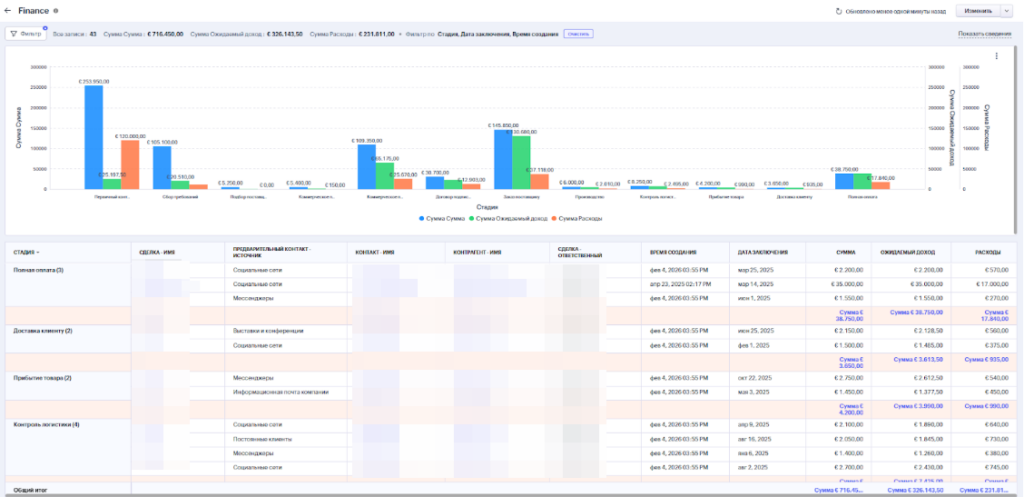Click the refresh icon near update status

click(x=838, y=11)
